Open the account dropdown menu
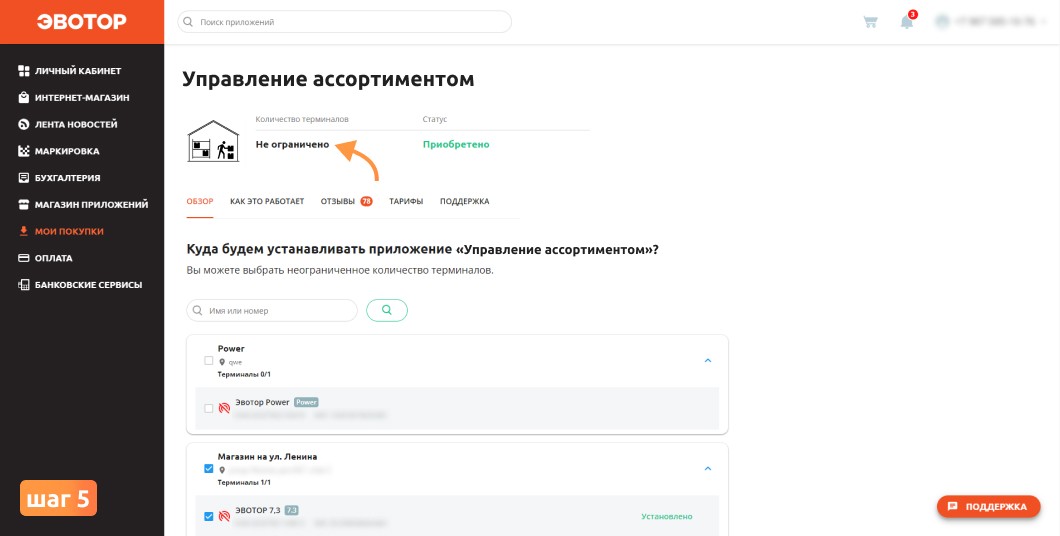The width and height of the screenshot is (1060, 536). [1044, 22]
